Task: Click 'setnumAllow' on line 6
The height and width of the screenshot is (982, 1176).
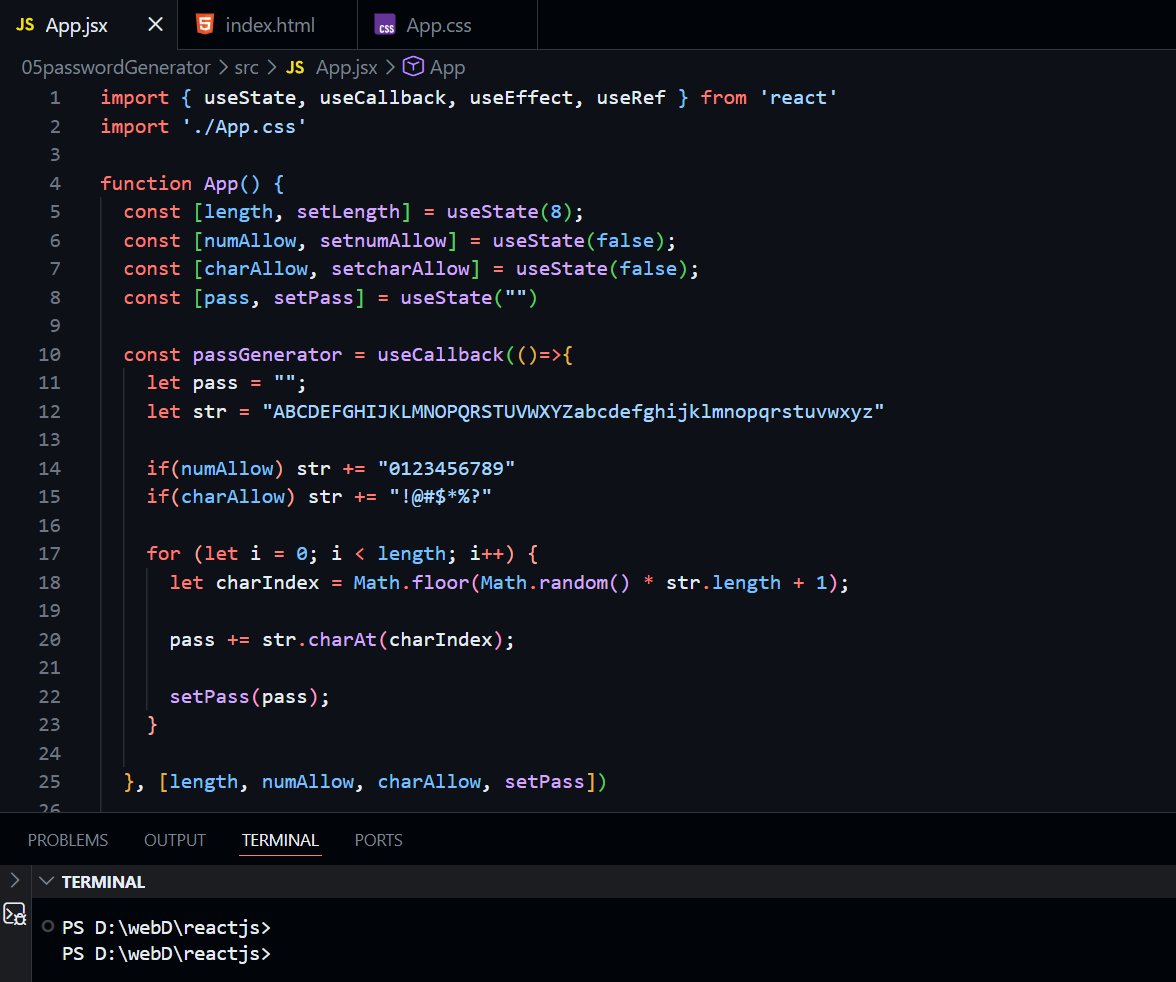Action: [x=382, y=241]
